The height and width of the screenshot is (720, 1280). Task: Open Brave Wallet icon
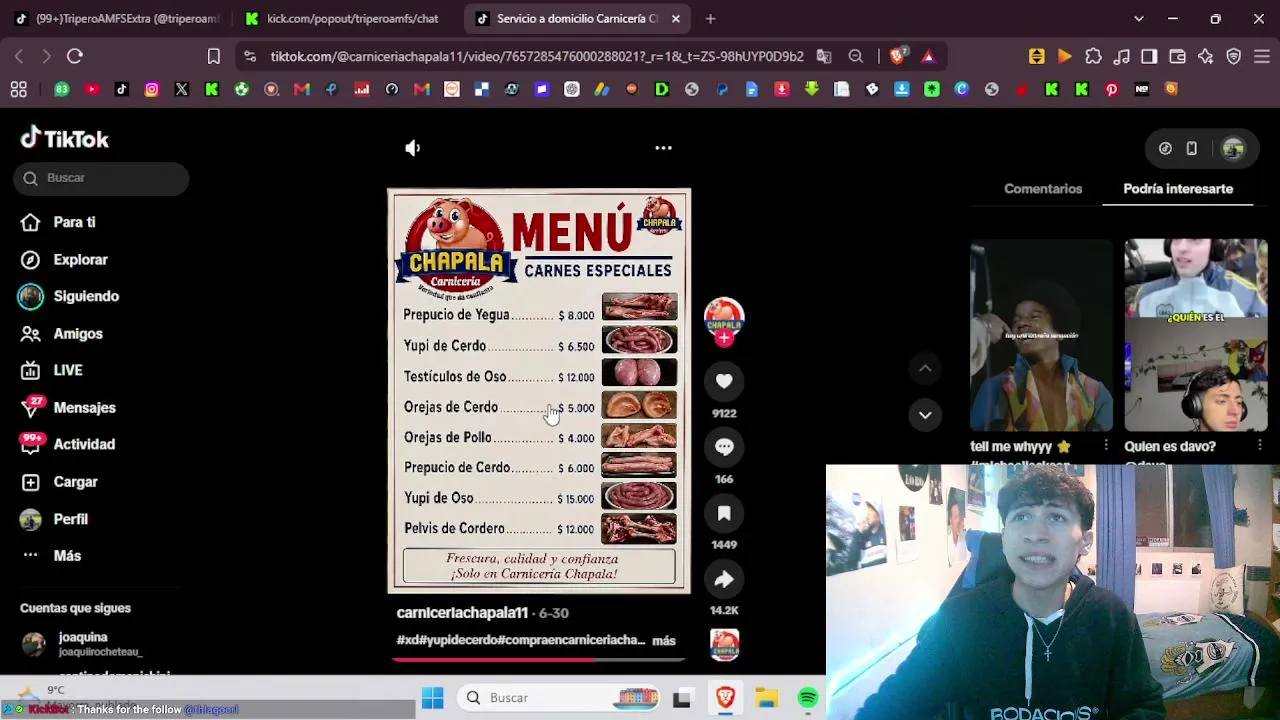pos(1177,57)
